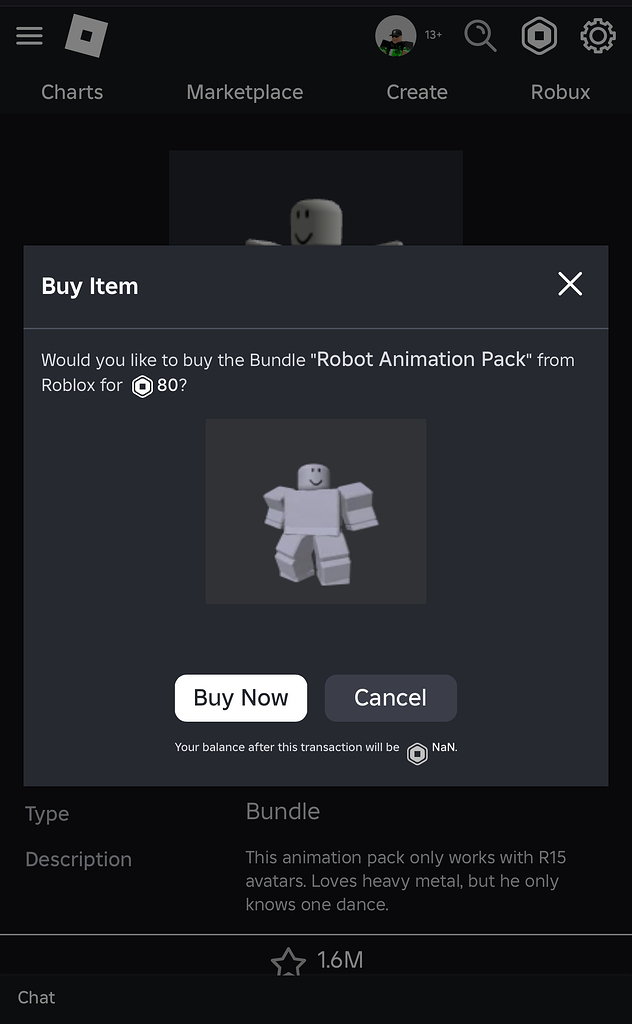Click the Robux icon beside NaN balance
This screenshot has width=632, height=1024.
point(417,754)
